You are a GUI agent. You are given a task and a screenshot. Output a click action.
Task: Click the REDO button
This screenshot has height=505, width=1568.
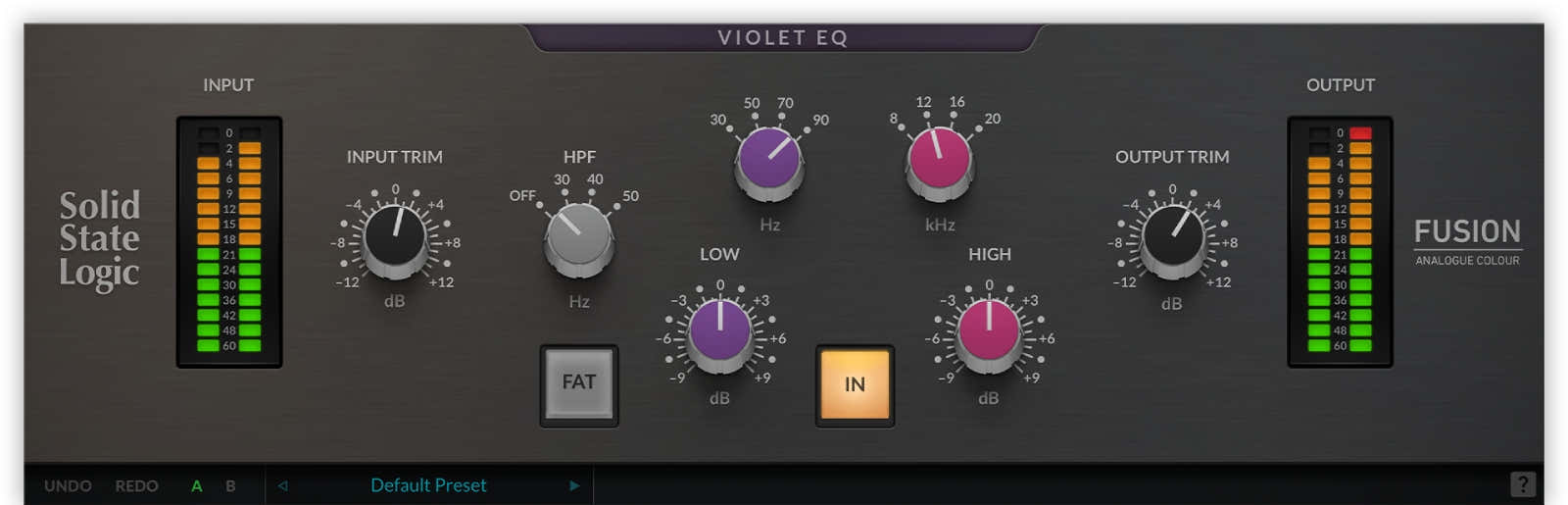coord(136,485)
